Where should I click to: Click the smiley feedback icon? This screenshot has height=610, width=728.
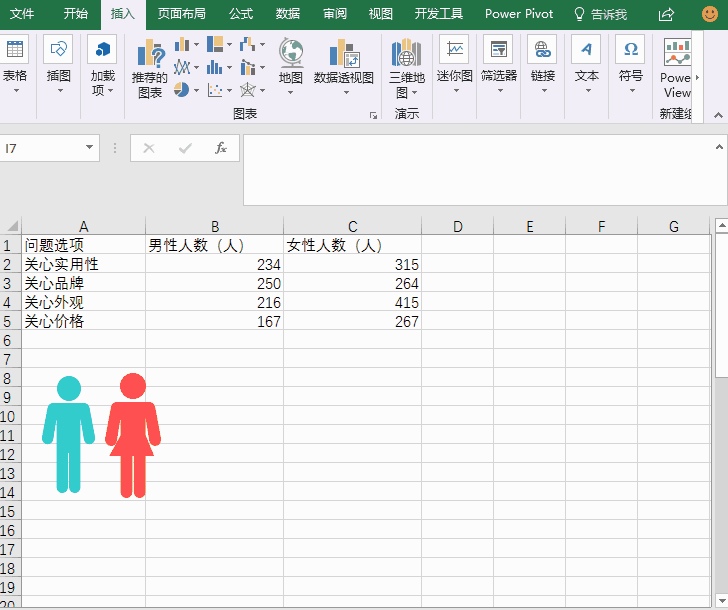[x=709, y=14]
